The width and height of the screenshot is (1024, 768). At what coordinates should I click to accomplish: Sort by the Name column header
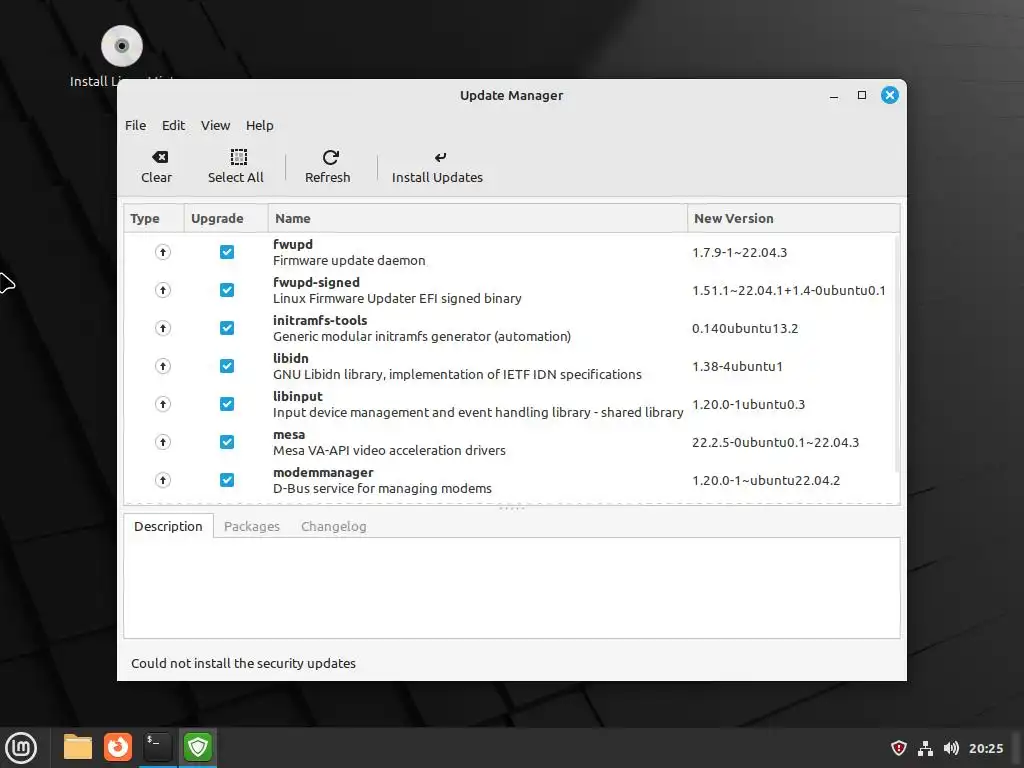pyautogui.click(x=477, y=218)
